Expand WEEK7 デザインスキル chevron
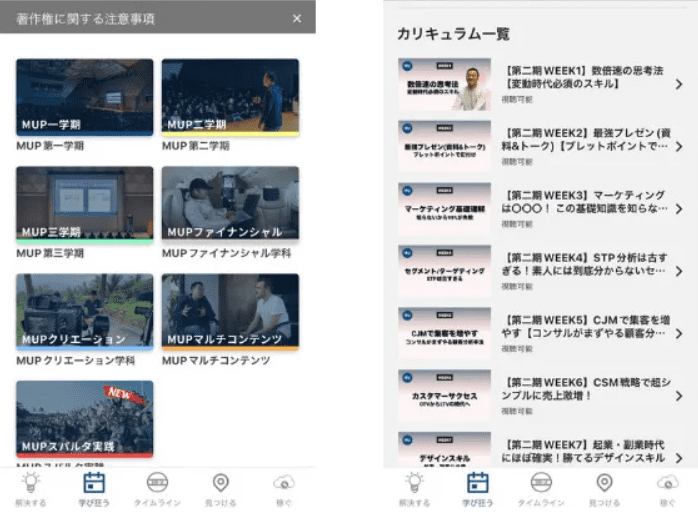 678,458
